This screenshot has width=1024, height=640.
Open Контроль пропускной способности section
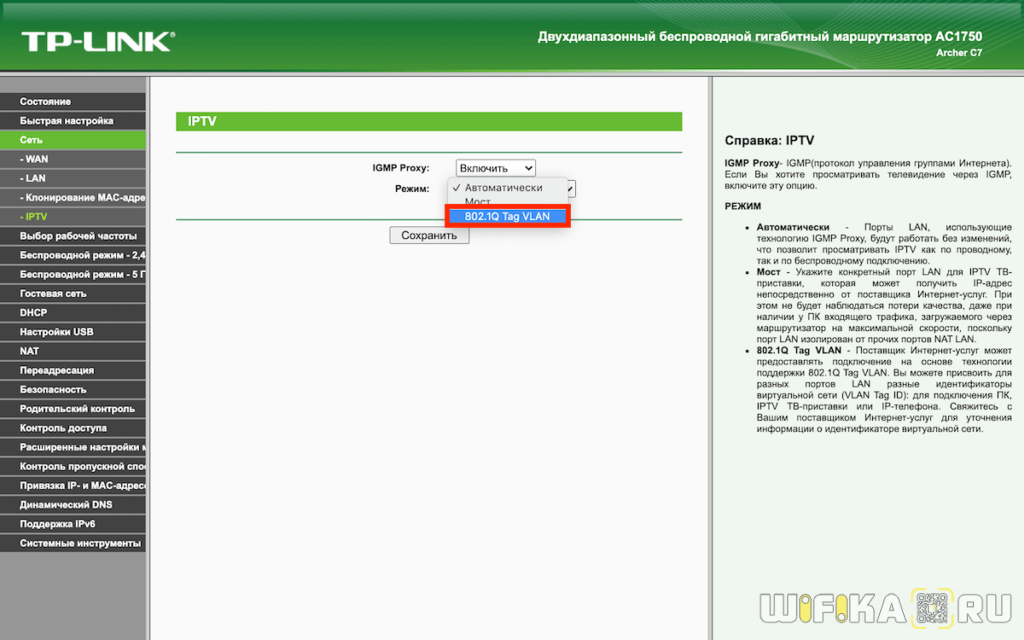72,466
